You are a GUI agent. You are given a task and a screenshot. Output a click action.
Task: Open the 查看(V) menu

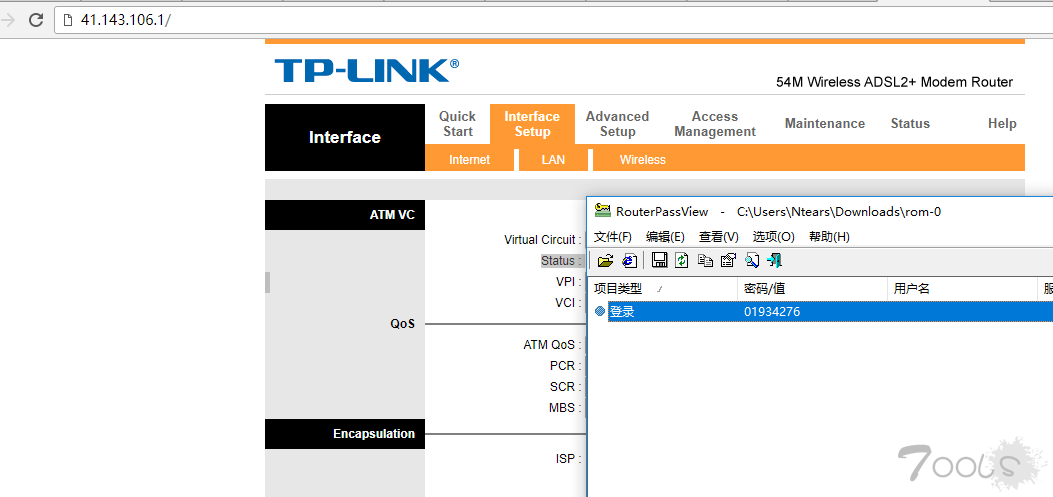718,237
